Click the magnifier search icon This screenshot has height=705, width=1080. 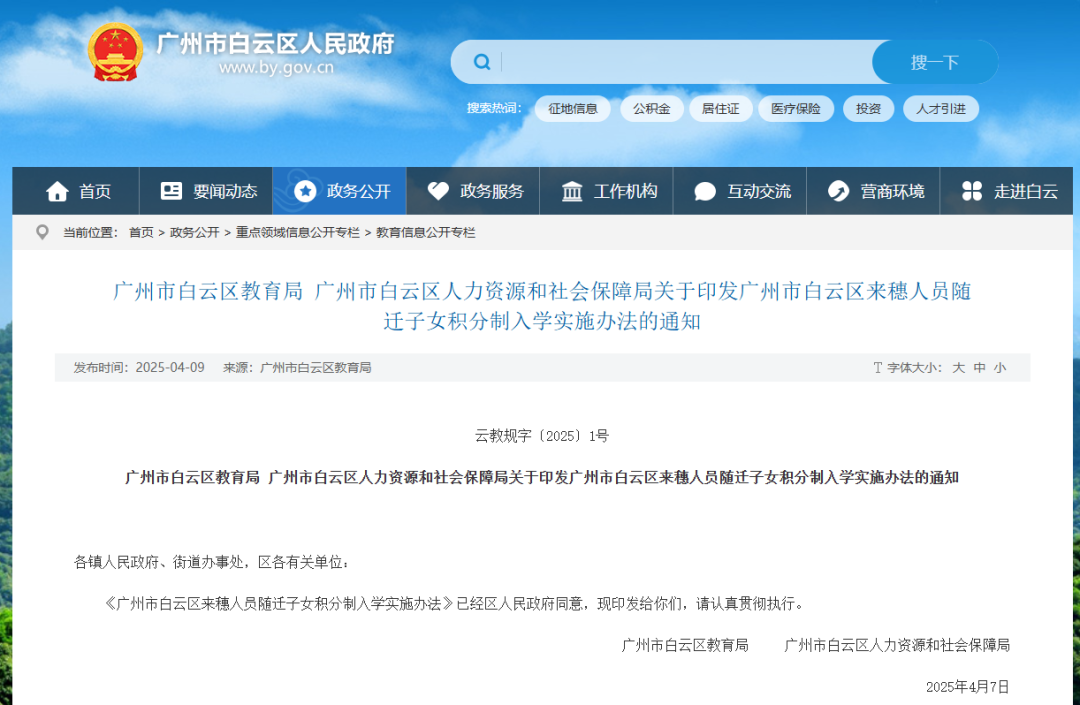(x=482, y=62)
